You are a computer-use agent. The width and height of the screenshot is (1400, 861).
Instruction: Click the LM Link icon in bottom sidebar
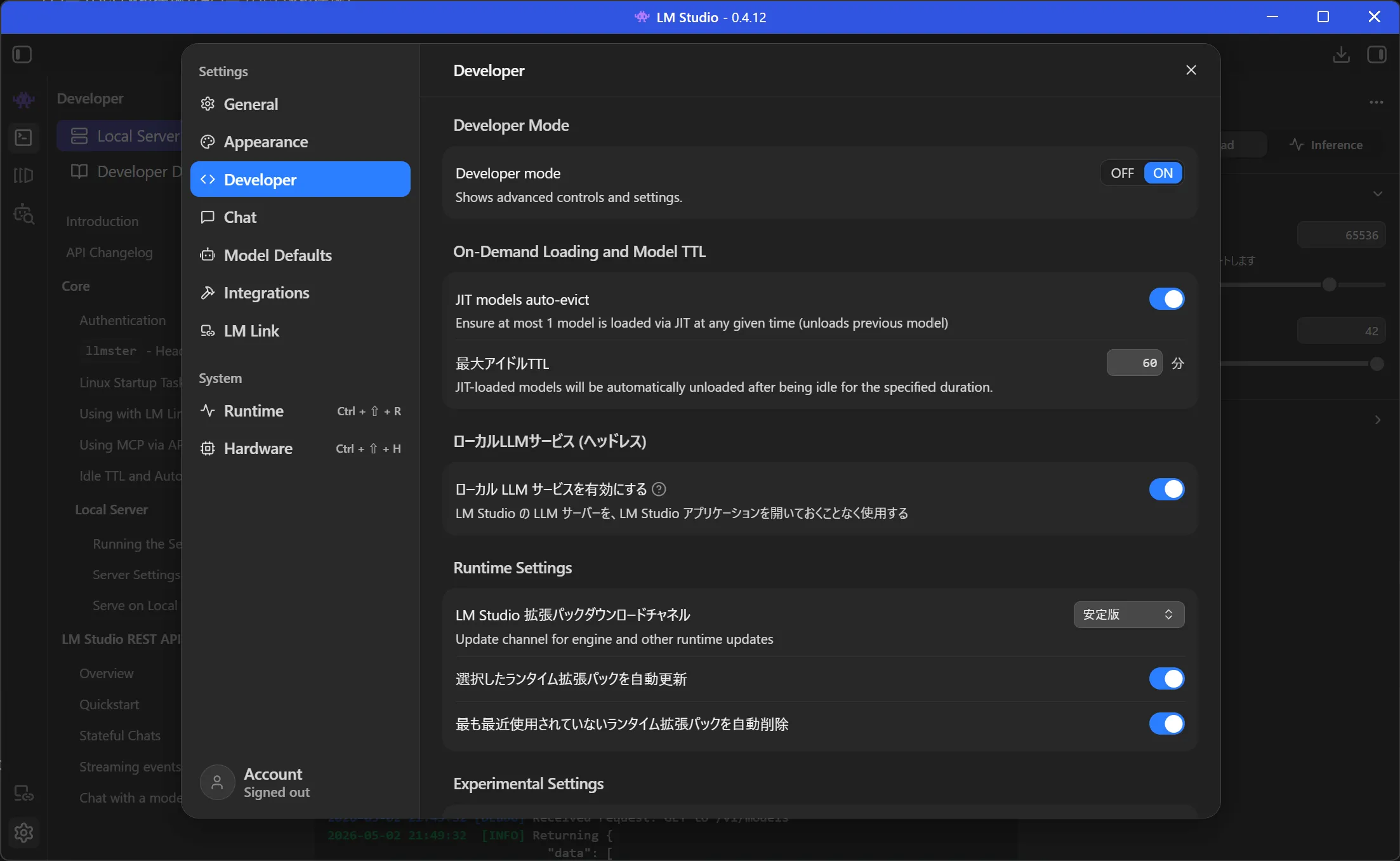pyautogui.click(x=23, y=793)
